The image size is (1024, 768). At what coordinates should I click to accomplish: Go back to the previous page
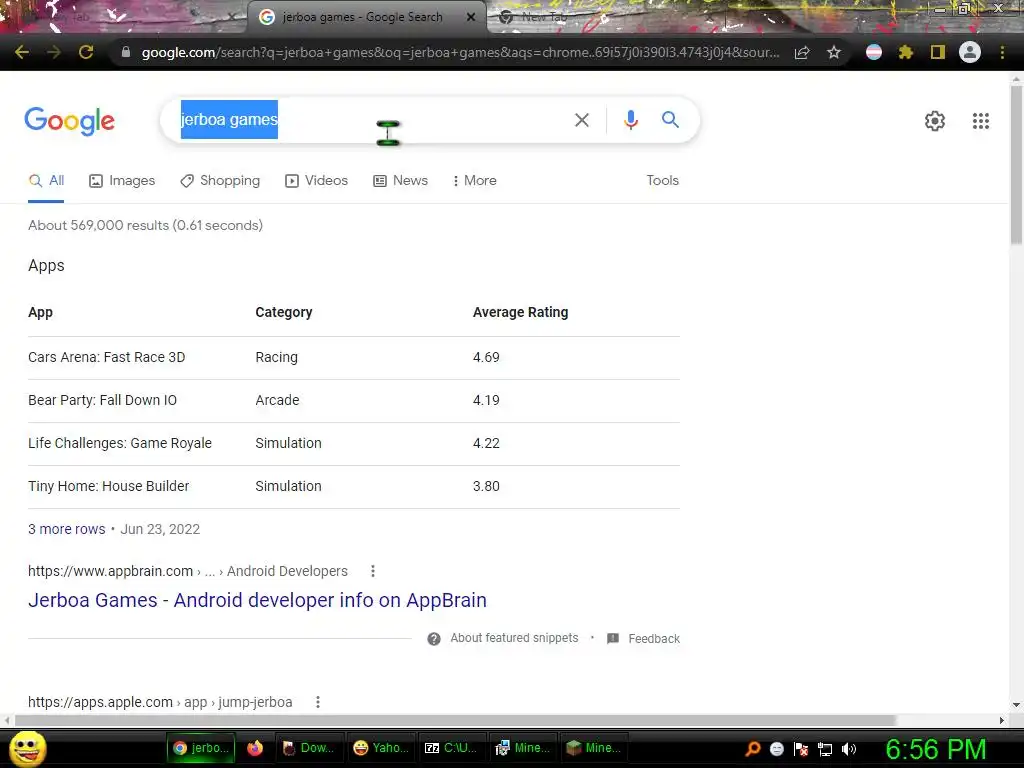[22, 52]
